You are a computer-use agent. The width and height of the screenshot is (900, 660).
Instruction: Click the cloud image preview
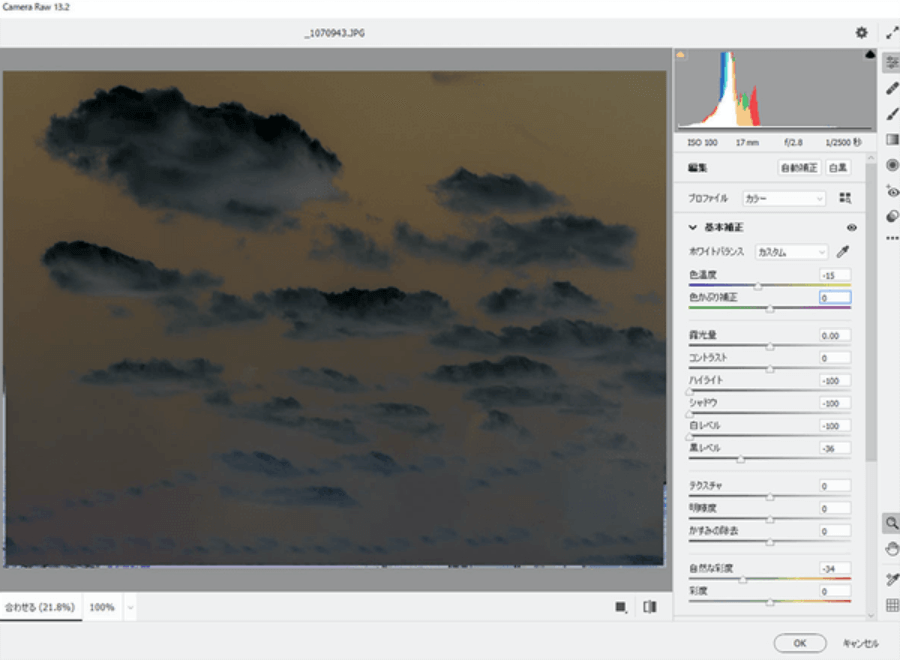[x=334, y=319]
